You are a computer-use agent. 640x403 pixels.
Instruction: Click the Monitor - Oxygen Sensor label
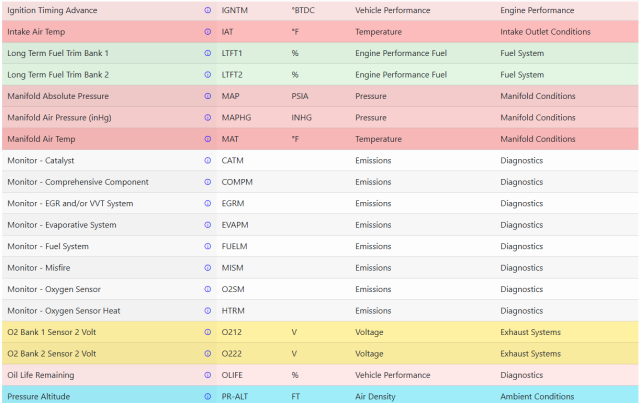[x=54, y=289]
